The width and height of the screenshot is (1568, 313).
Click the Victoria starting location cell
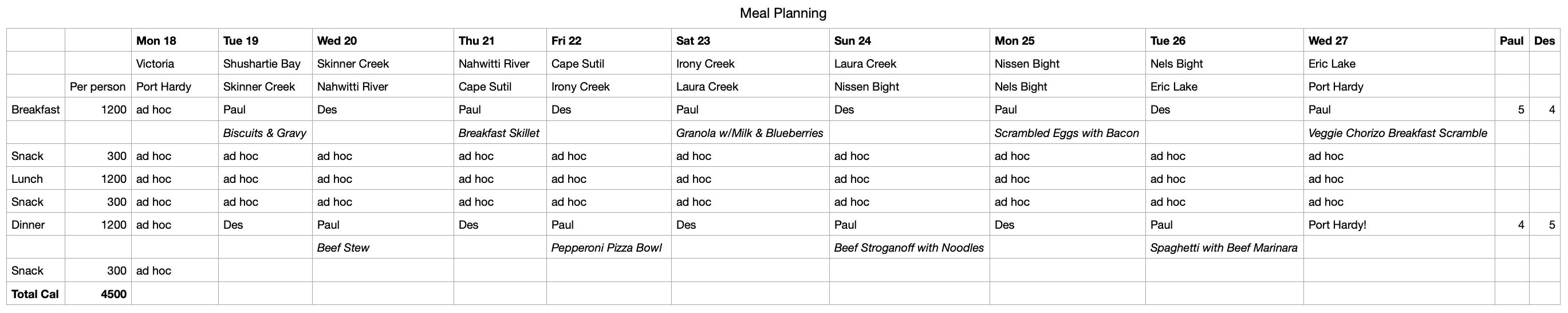coord(155,64)
